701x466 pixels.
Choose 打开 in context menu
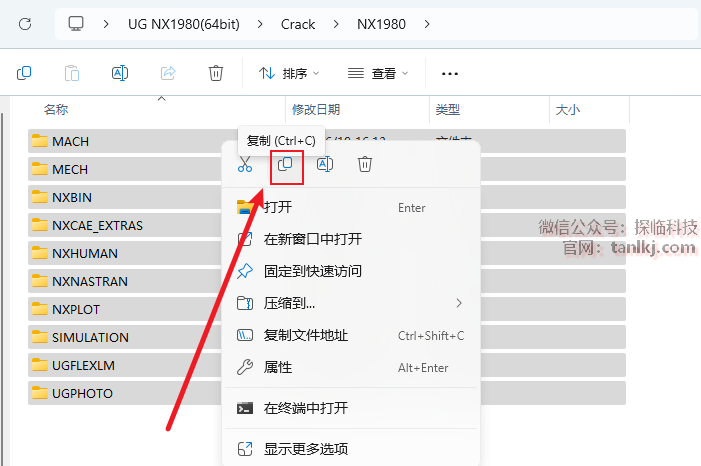coord(351,208)
